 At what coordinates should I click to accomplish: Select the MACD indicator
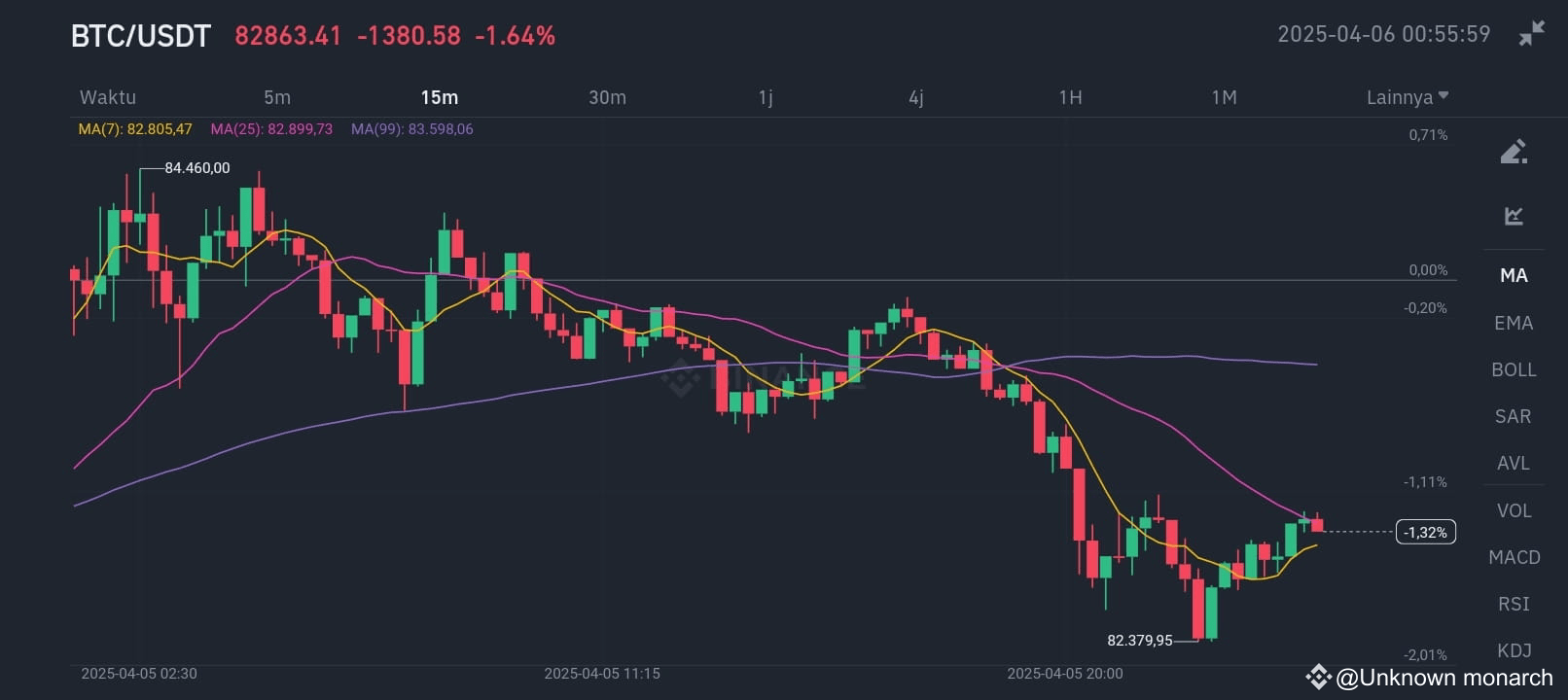1515,556
